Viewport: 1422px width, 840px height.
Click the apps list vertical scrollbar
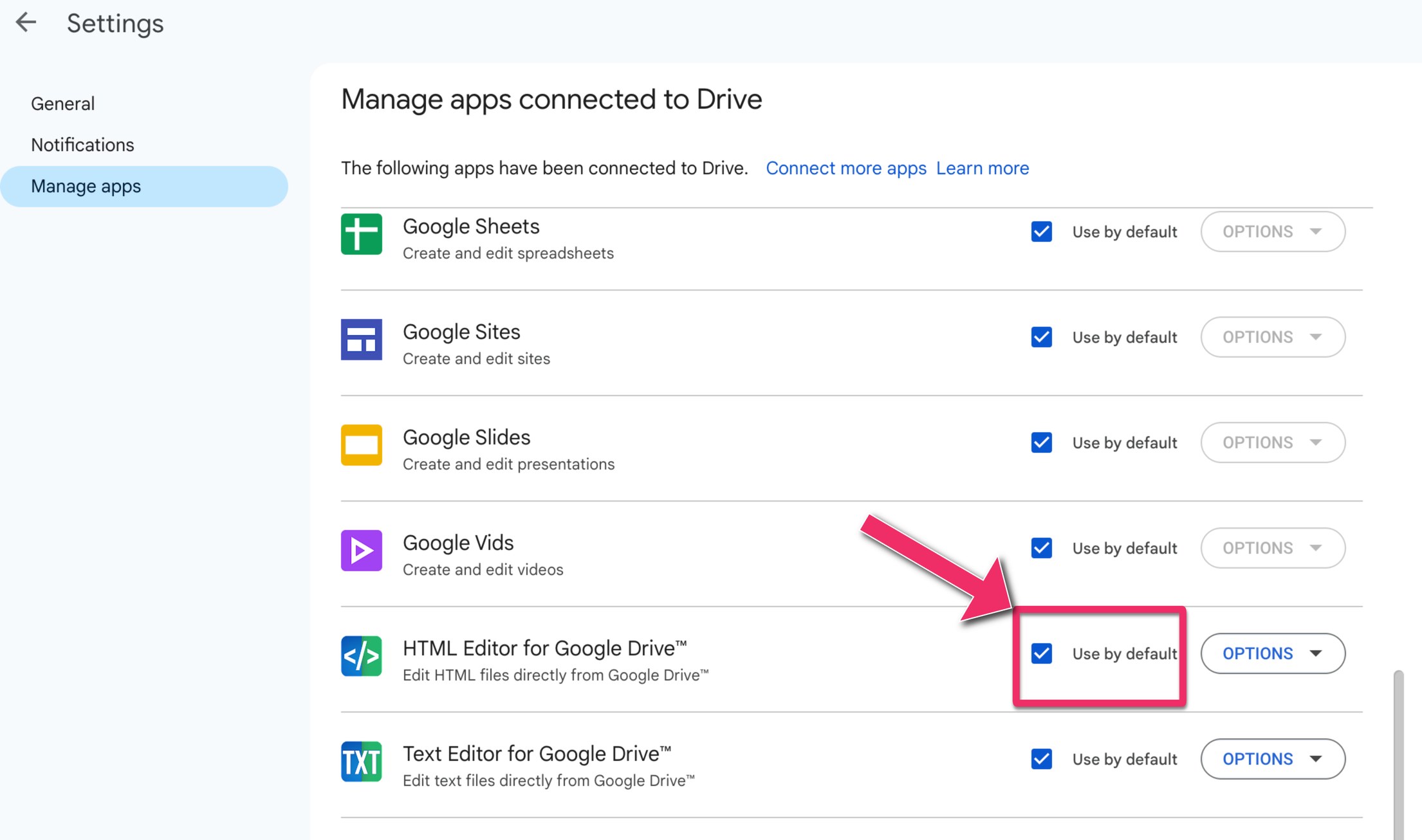click(1398, 754)
